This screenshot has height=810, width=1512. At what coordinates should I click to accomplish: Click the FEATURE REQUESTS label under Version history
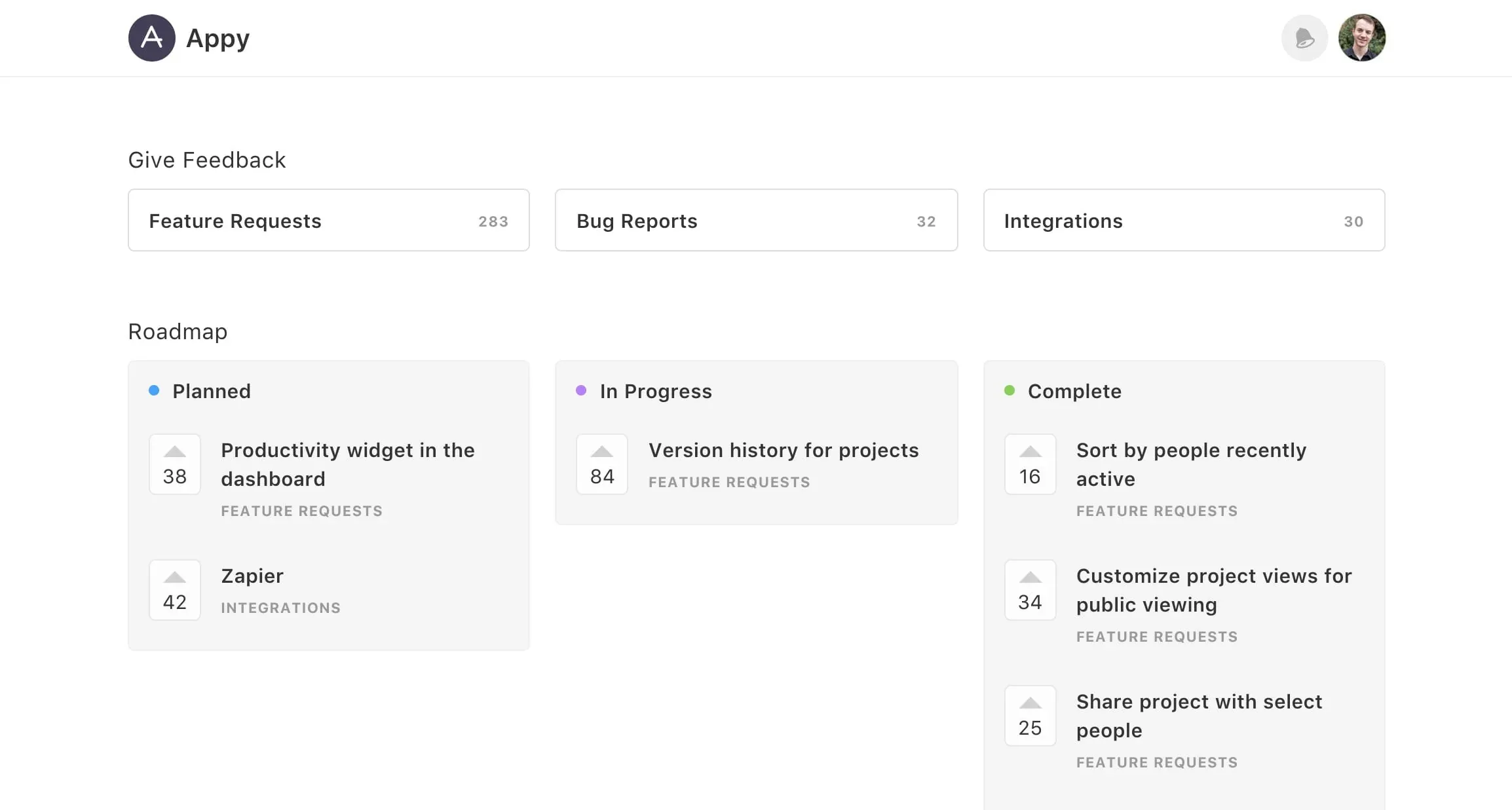coord(729,482)
